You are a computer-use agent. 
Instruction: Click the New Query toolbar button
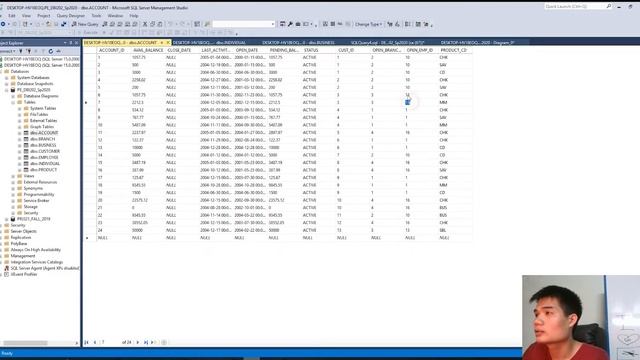85,24
